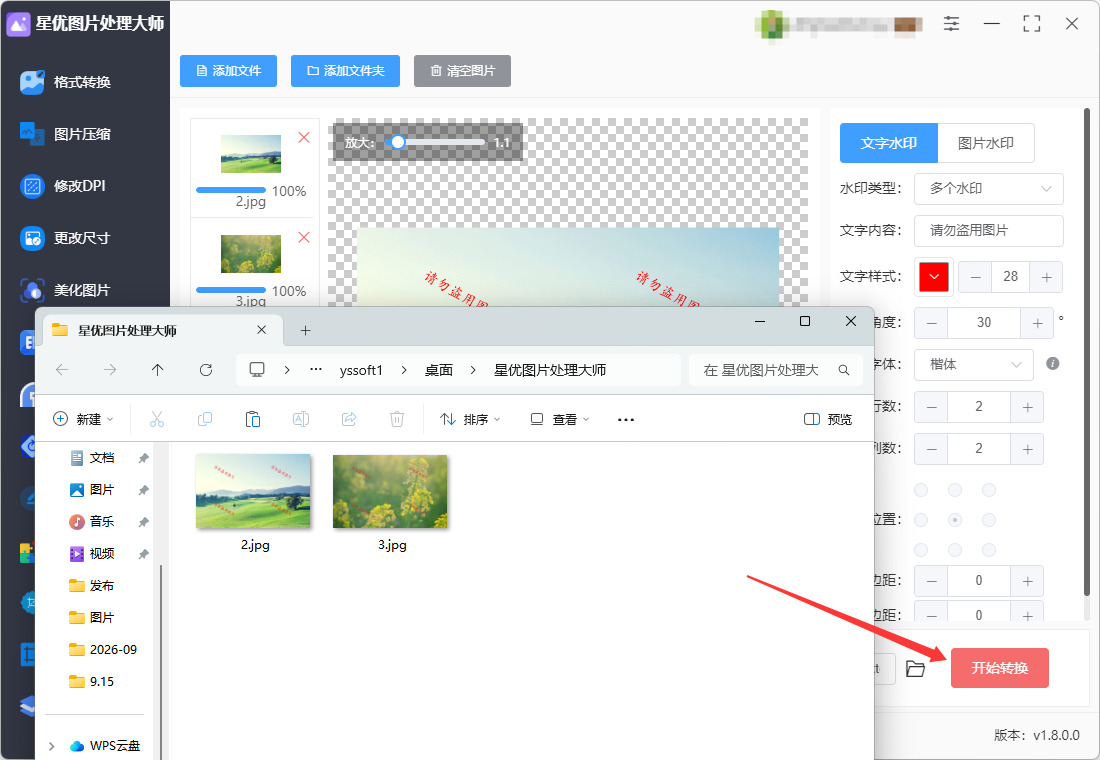Go up one folder level in Explorer
The image size is (1100, 760).
coord(157,370)
